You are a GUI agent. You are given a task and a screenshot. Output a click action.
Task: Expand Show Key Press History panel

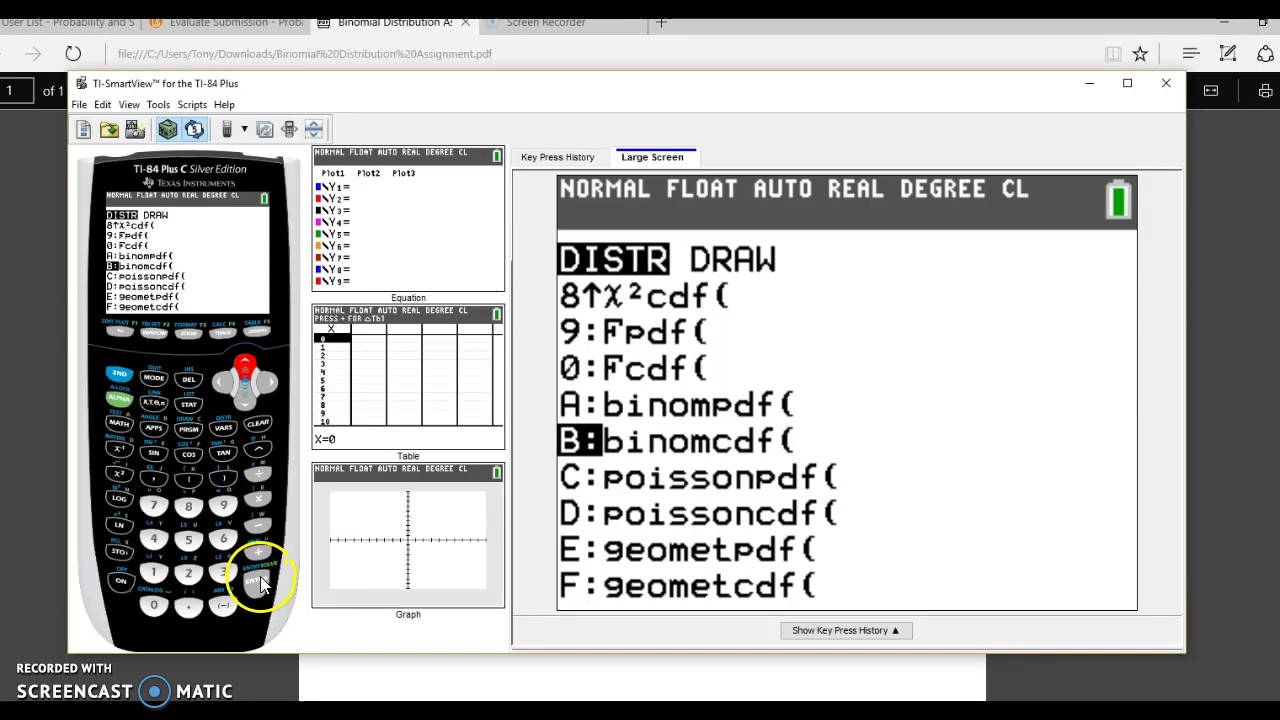tap(845, 630)
